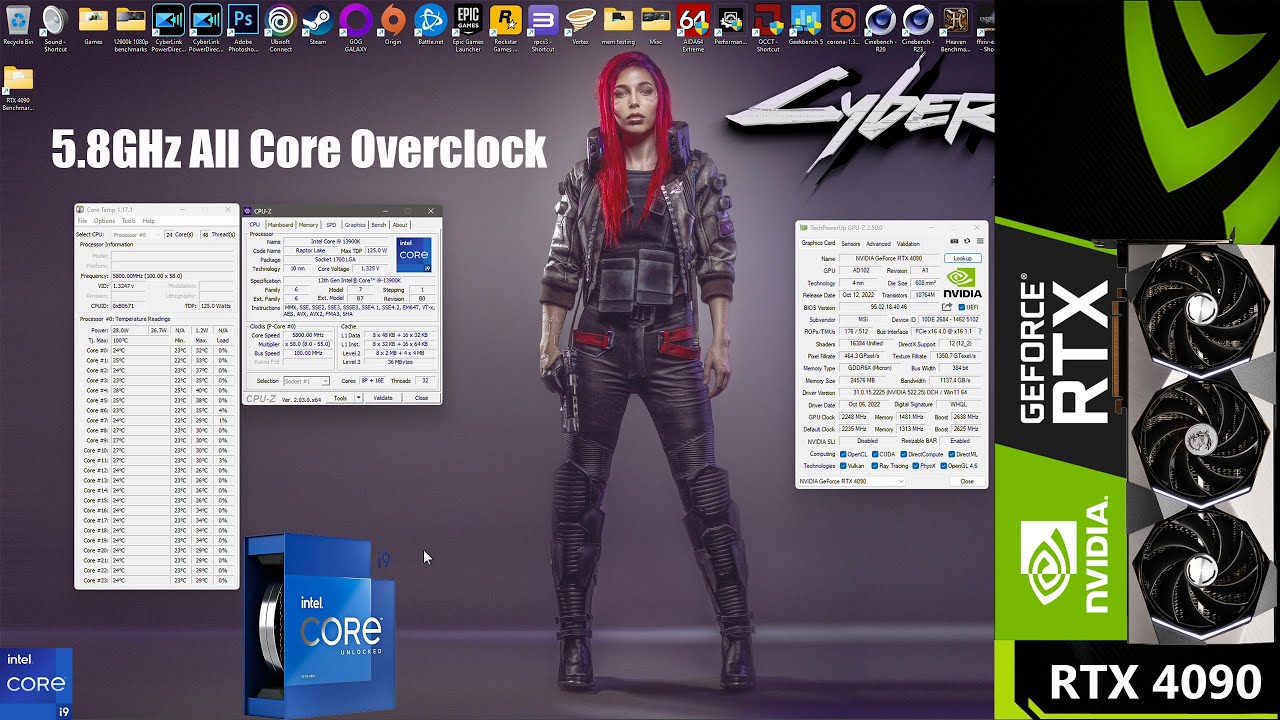The image size is (1280, 720).
Task: Open Core Temp Tools menu
Action: coord(129,221)
